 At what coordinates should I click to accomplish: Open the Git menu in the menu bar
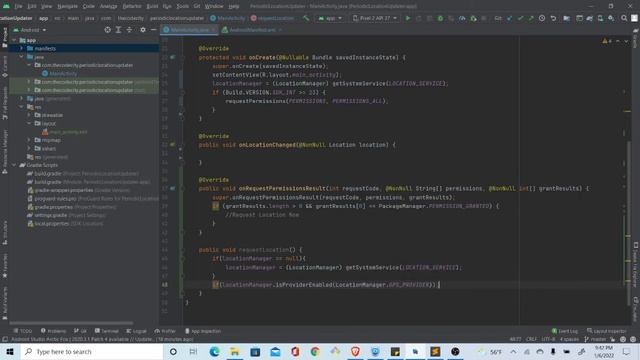[x=197, y=7]
